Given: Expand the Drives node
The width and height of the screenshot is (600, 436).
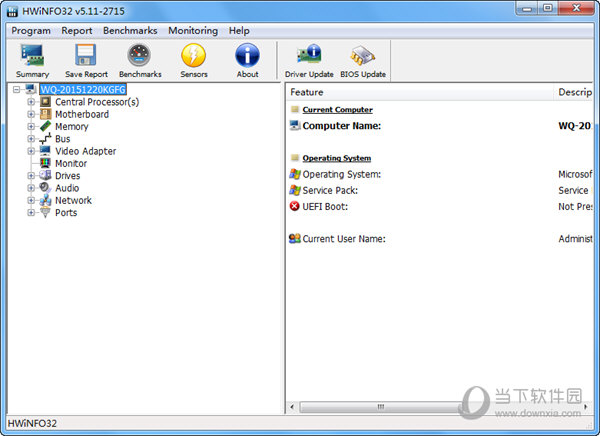Looking at the screenshot, I should pos(31,175).
